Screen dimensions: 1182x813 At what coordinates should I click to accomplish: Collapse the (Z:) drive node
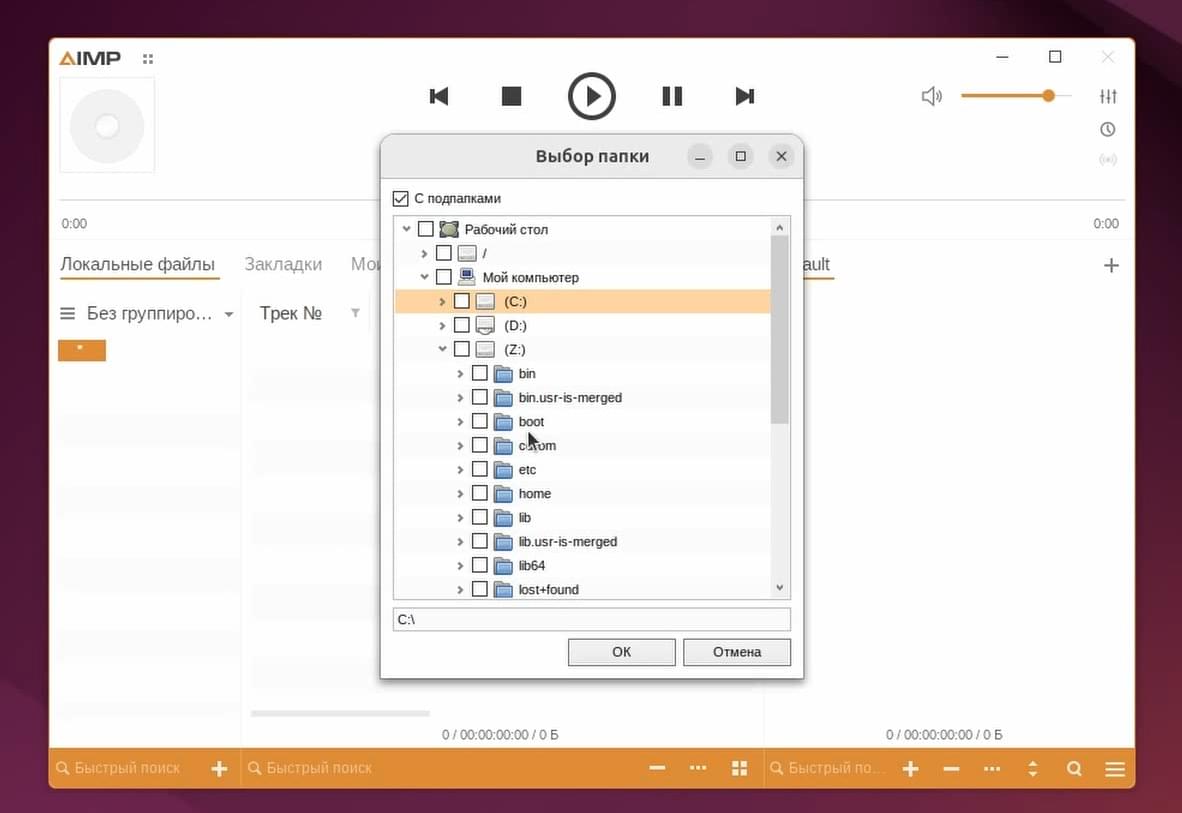click(442, 349)
